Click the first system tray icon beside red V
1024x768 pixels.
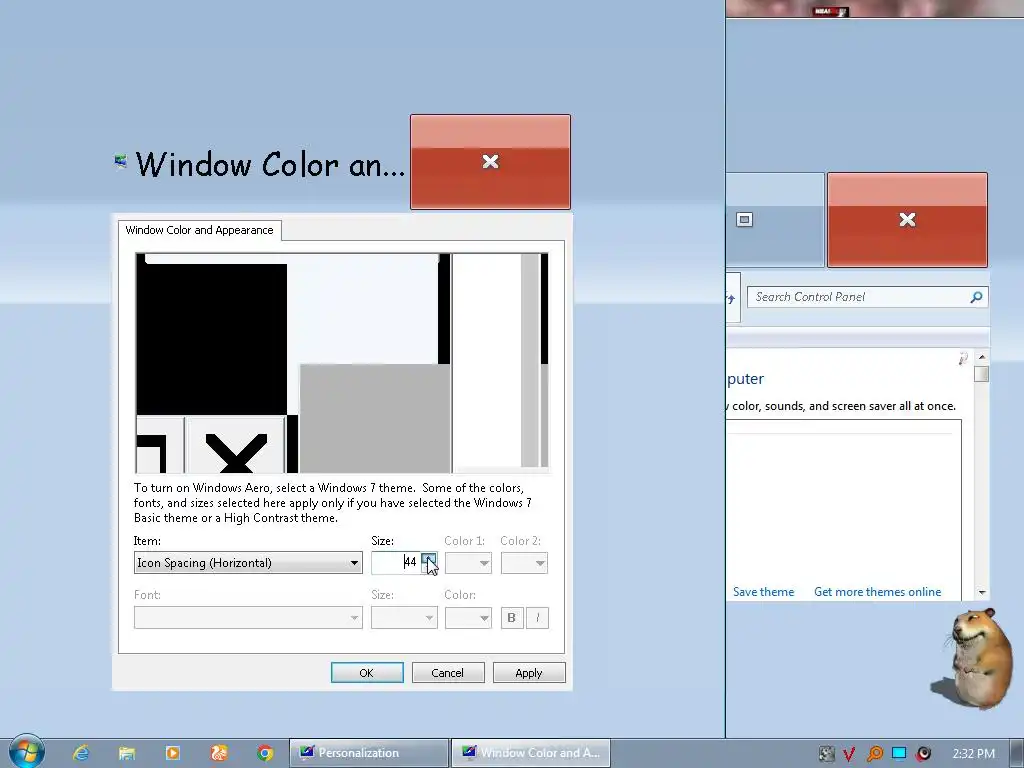click(827, 754)
